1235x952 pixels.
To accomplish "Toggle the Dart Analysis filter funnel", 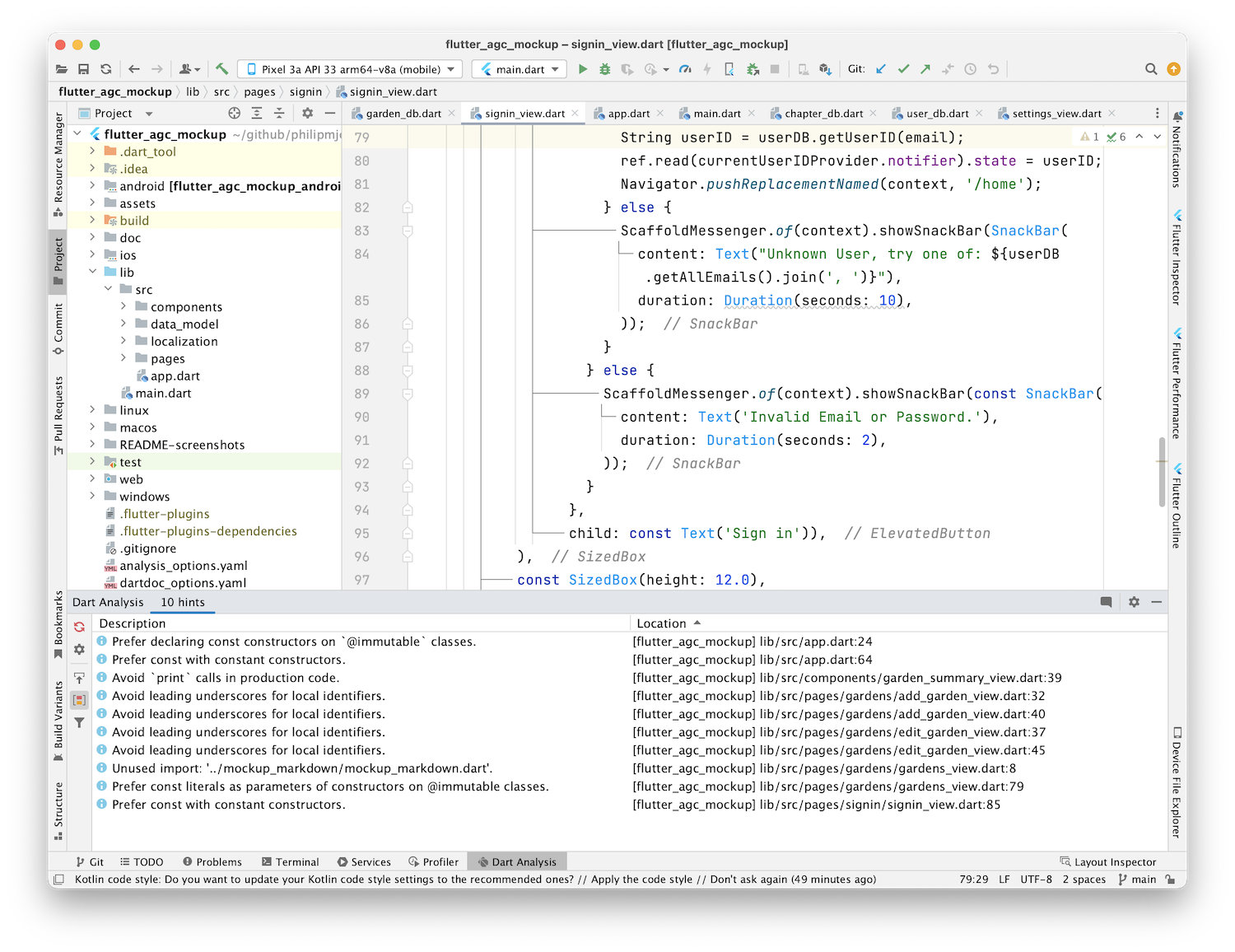I will (79, 723).
